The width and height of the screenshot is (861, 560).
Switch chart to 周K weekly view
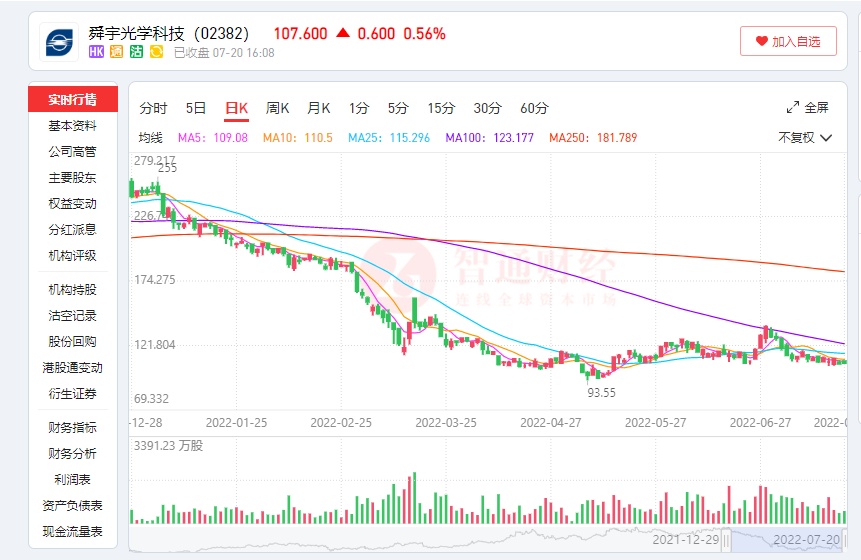(x=277, y=108)
